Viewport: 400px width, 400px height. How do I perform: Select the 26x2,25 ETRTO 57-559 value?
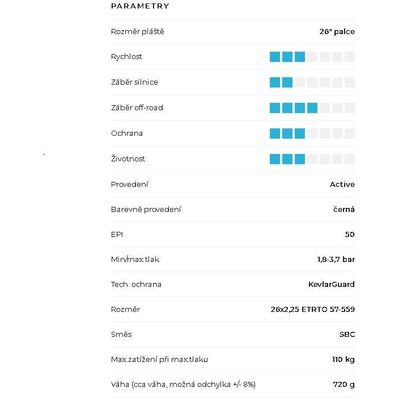tap(313, 309)
